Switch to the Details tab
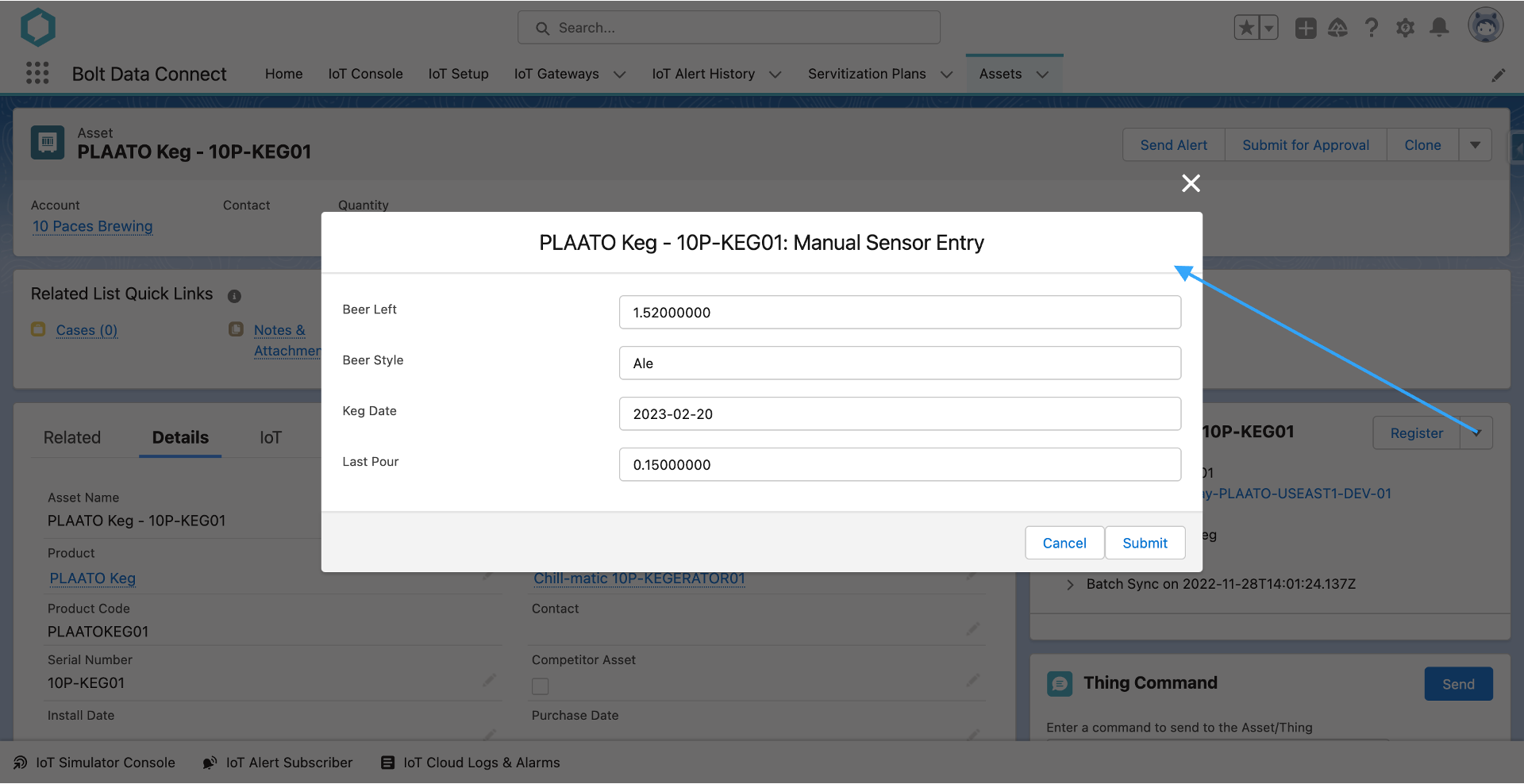 click(x=180, y=438)
